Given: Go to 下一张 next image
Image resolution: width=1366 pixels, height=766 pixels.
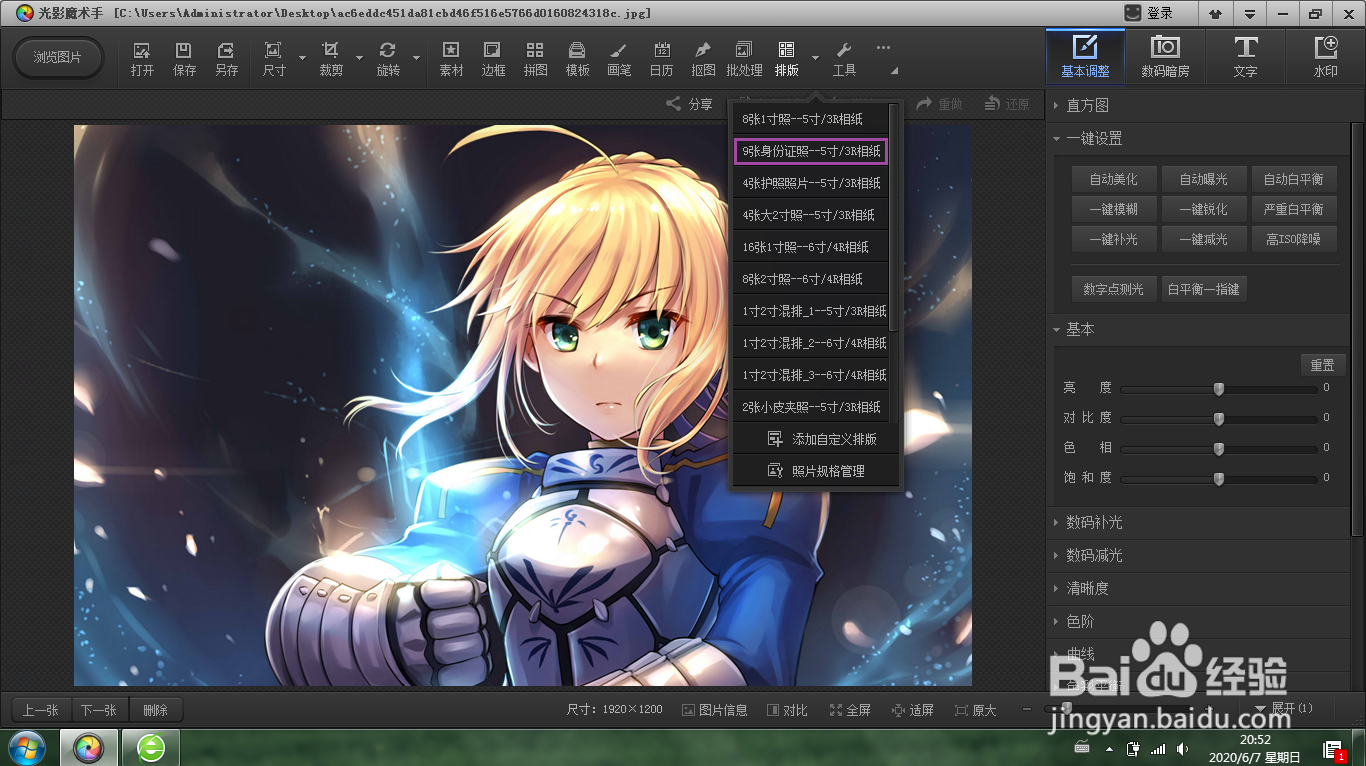Looking at the screenshot, I should 98,710.
